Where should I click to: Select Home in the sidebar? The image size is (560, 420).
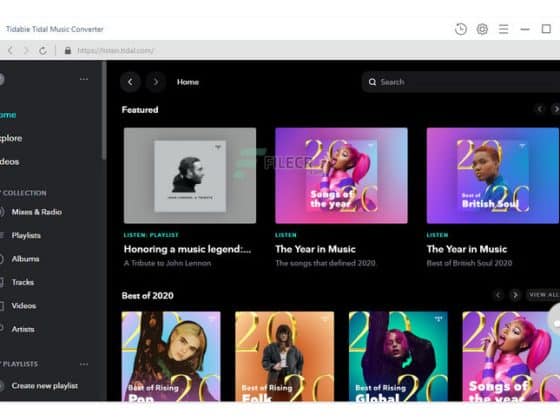point(8,115)
